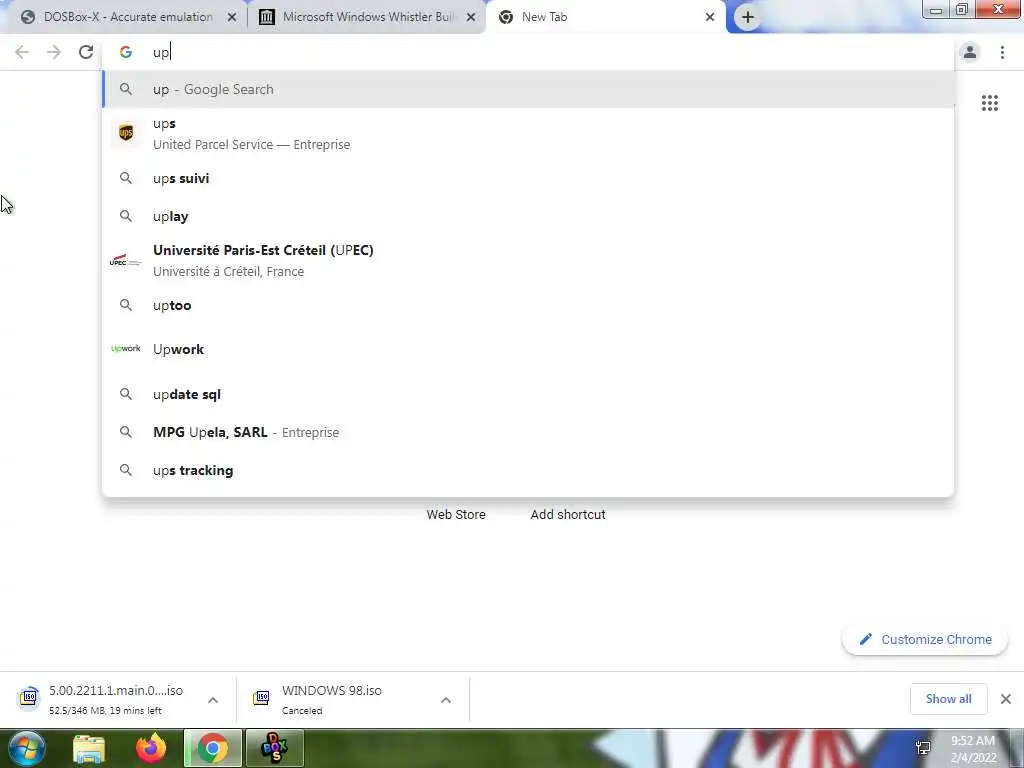Image resolution: width=1024 pixels, height=768 pixels.
Task: Click the magnifier icon beside 'update sql'
Action: (x=125, y=394)
